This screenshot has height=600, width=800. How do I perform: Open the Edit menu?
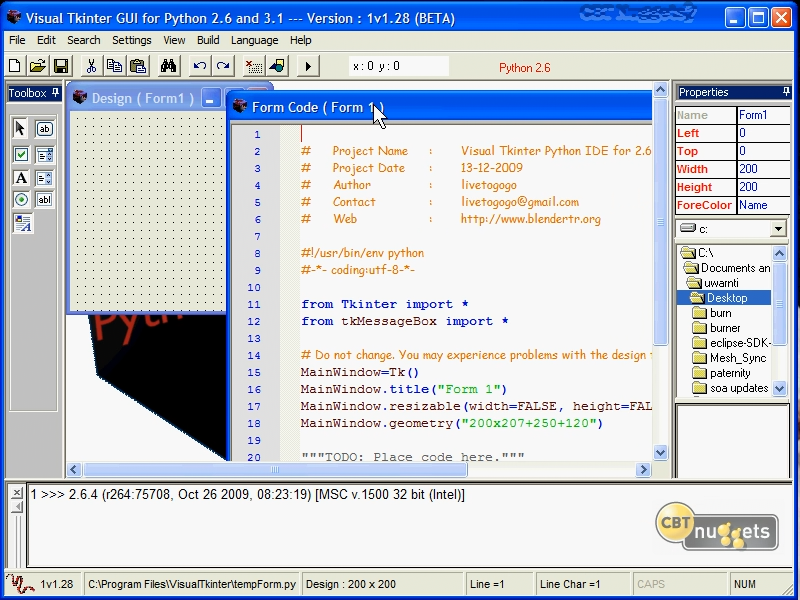point(46,40)
